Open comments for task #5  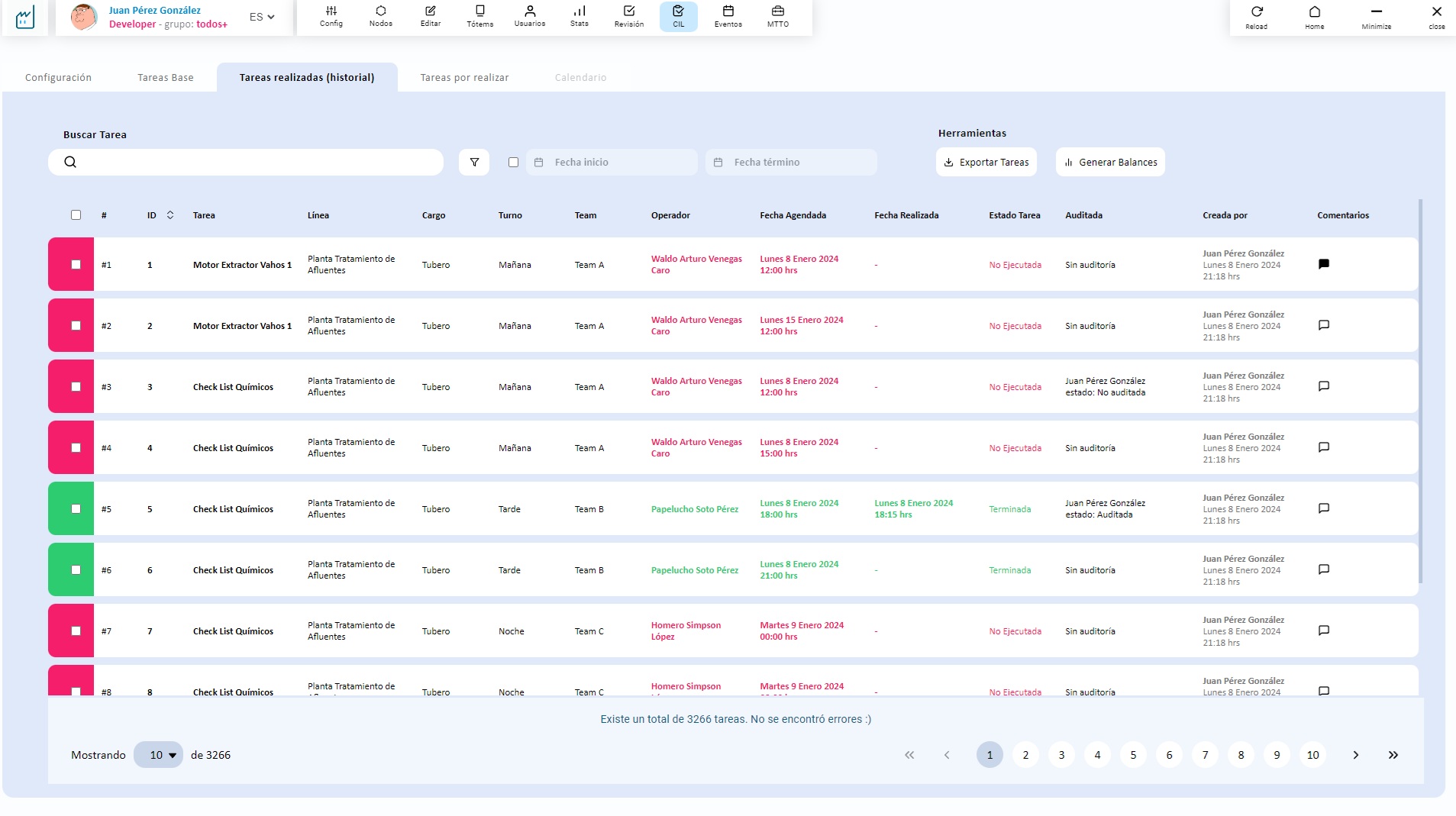point(1324,508)
